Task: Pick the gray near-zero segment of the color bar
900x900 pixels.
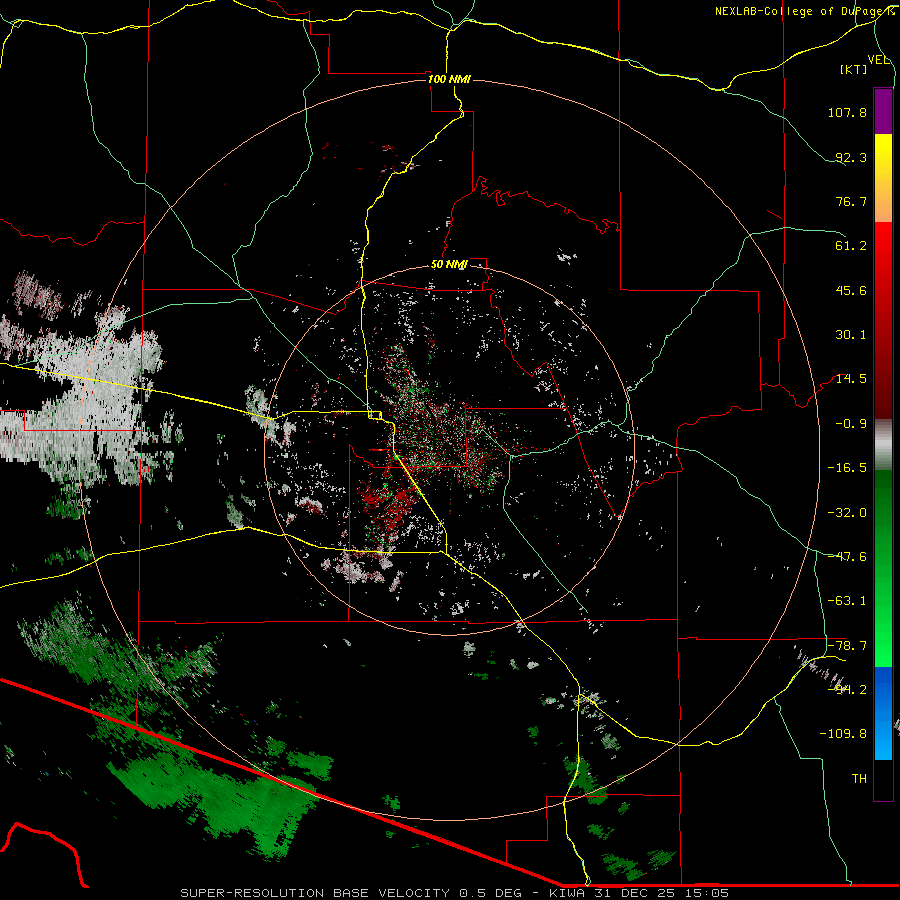Action: (x=883, y=445)
